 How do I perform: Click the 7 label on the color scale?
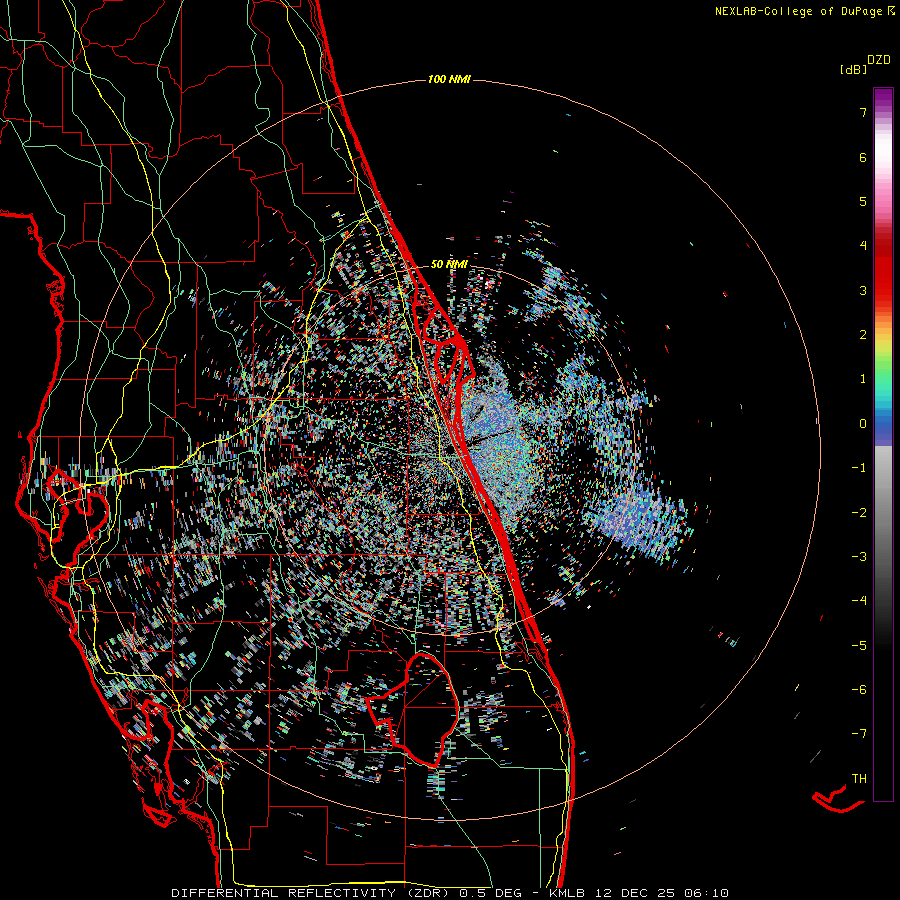pyautogui.click(x=863, y=112)
